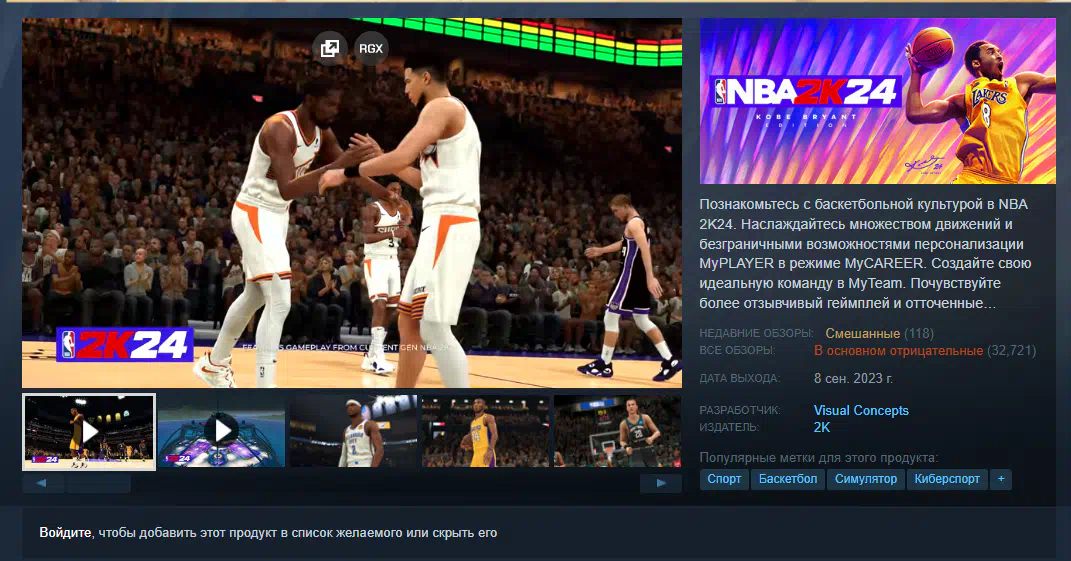The width and height of the screenshot is (1071, 561).
Task: Grab the thumbnail strip scrollbar handle
Action: point(98,483)
